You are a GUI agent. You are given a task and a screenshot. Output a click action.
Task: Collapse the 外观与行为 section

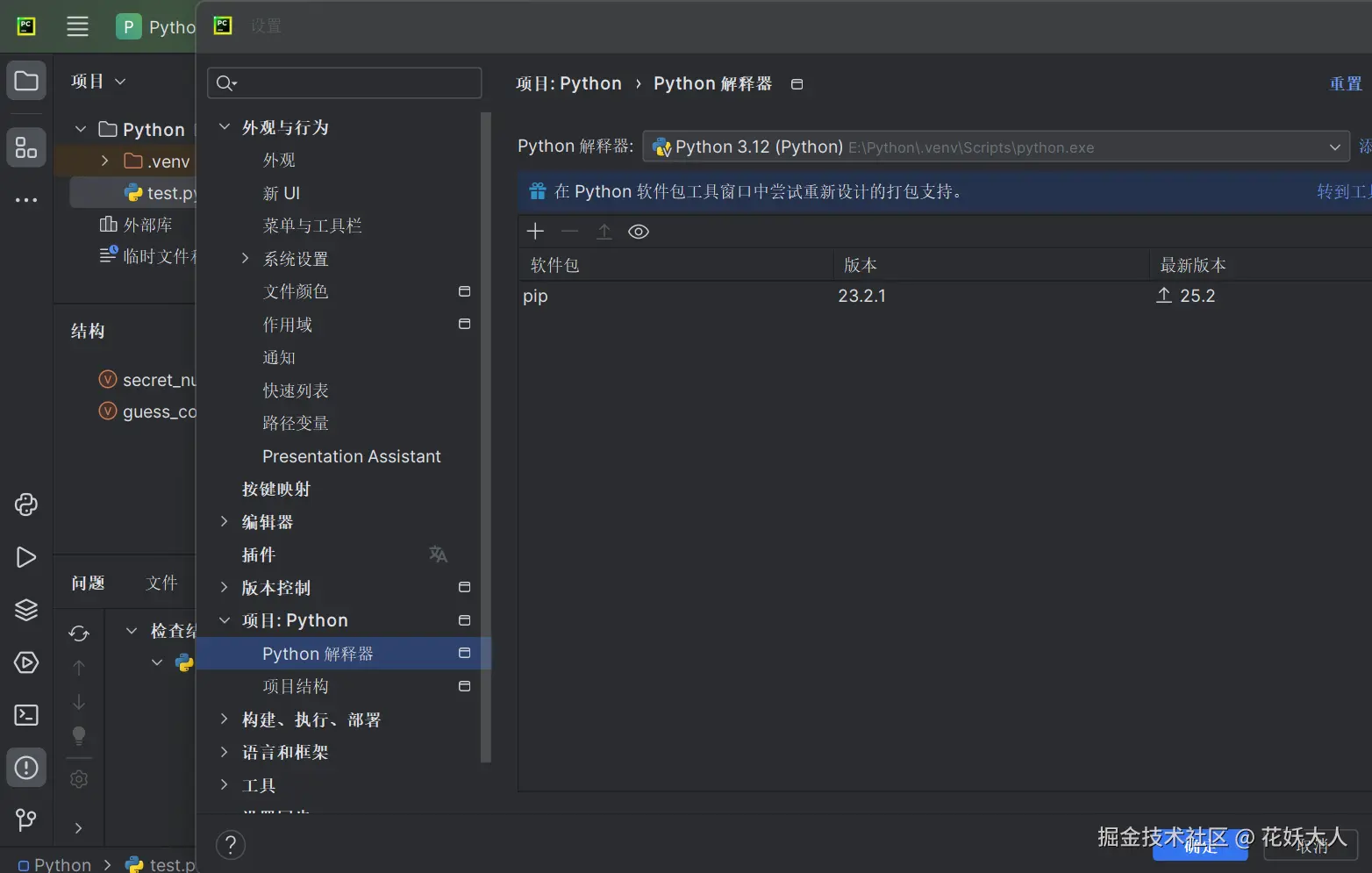coord(225,127)
